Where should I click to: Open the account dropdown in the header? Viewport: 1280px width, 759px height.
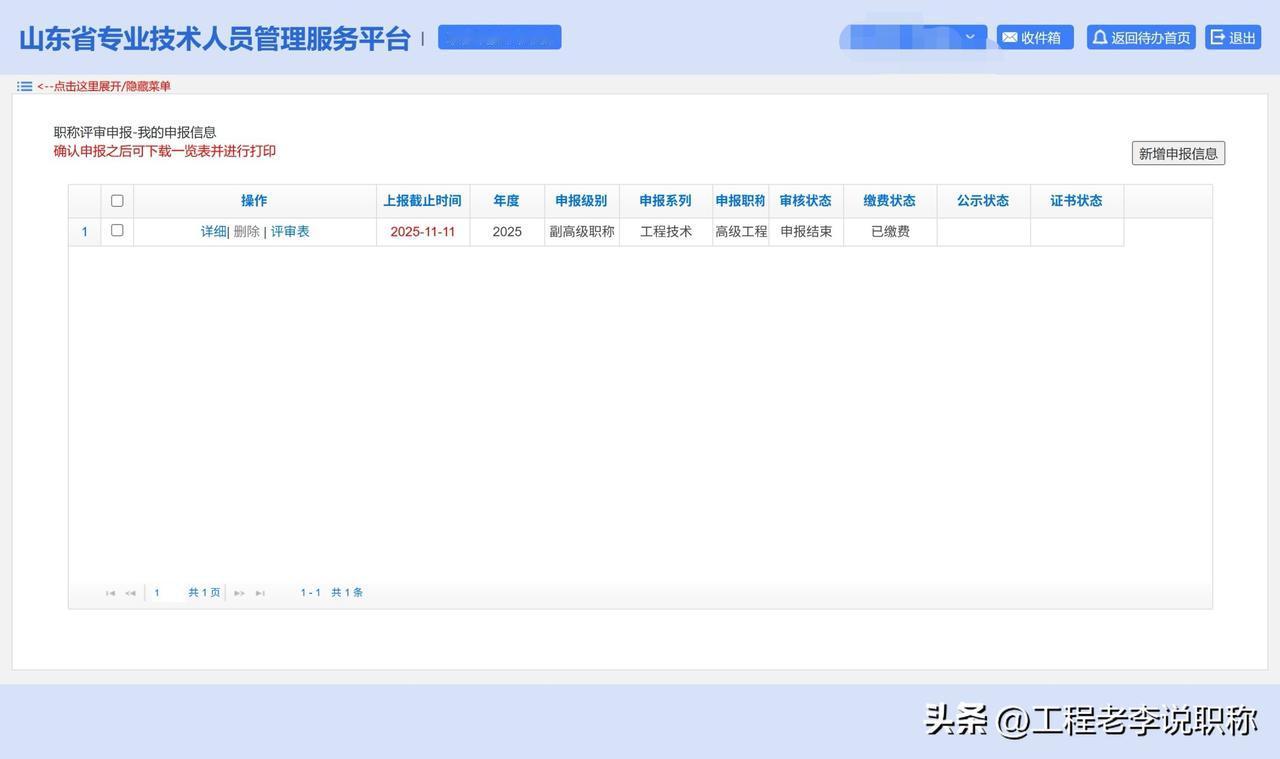(968, 36)
